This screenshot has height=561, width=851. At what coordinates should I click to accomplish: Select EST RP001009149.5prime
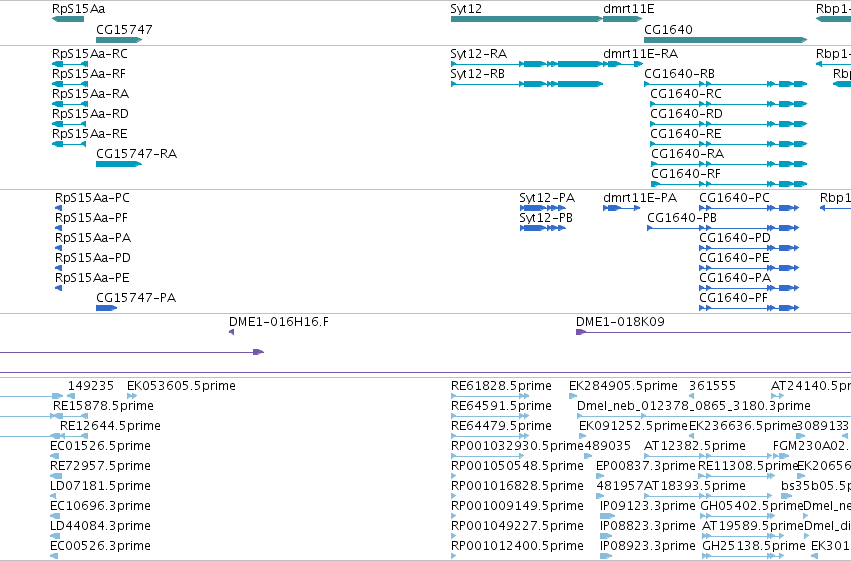[517, 506]
